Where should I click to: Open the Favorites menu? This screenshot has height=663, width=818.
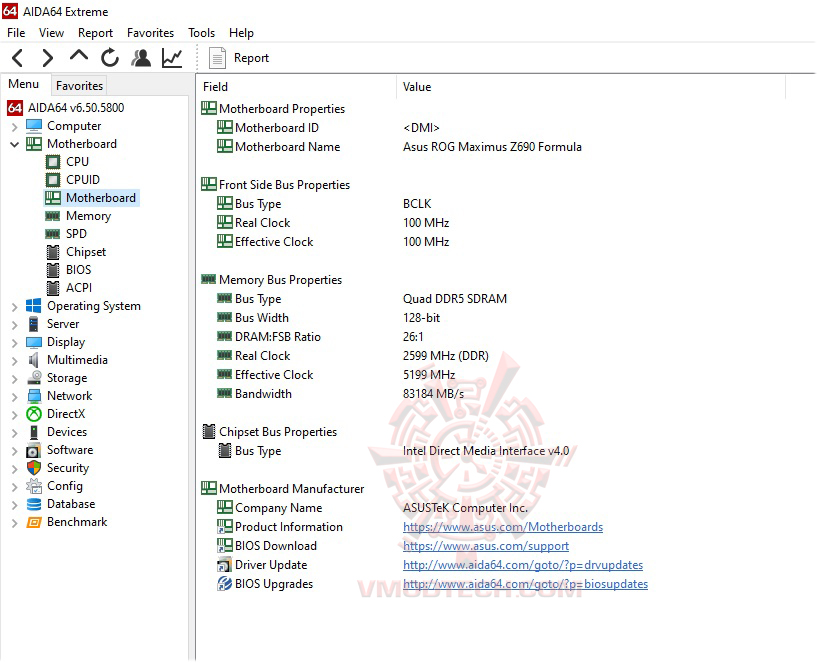tap(150, 33)
